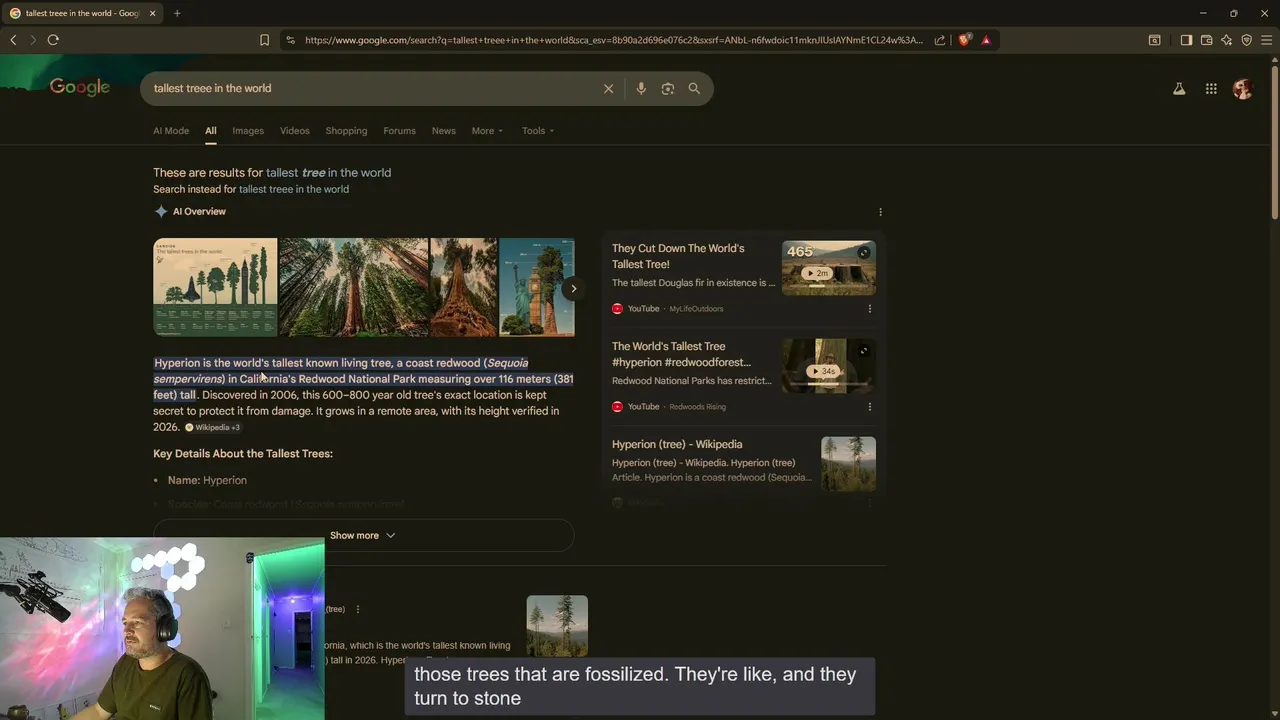The width and height of the screenshot is (1280, 720).
Task: Open the Statue of Liberty comparison thumbnail
Action: pos(537,287)
